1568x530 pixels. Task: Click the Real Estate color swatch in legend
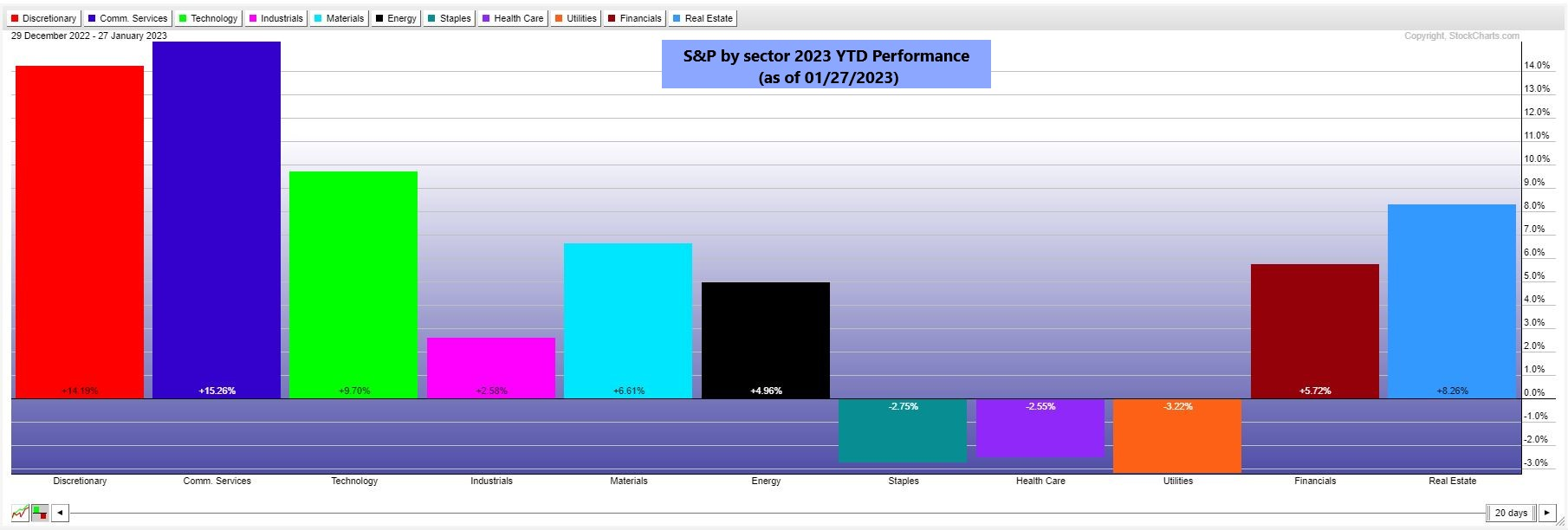coord(677,18)
